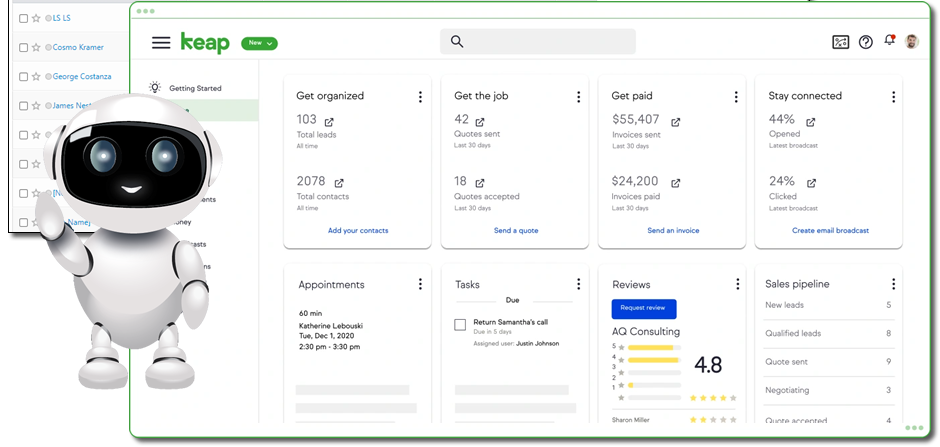Viewport: 940px width, 447px height.
Task: Open the Sales pipeline card options menu
Action: click(893, 285)
